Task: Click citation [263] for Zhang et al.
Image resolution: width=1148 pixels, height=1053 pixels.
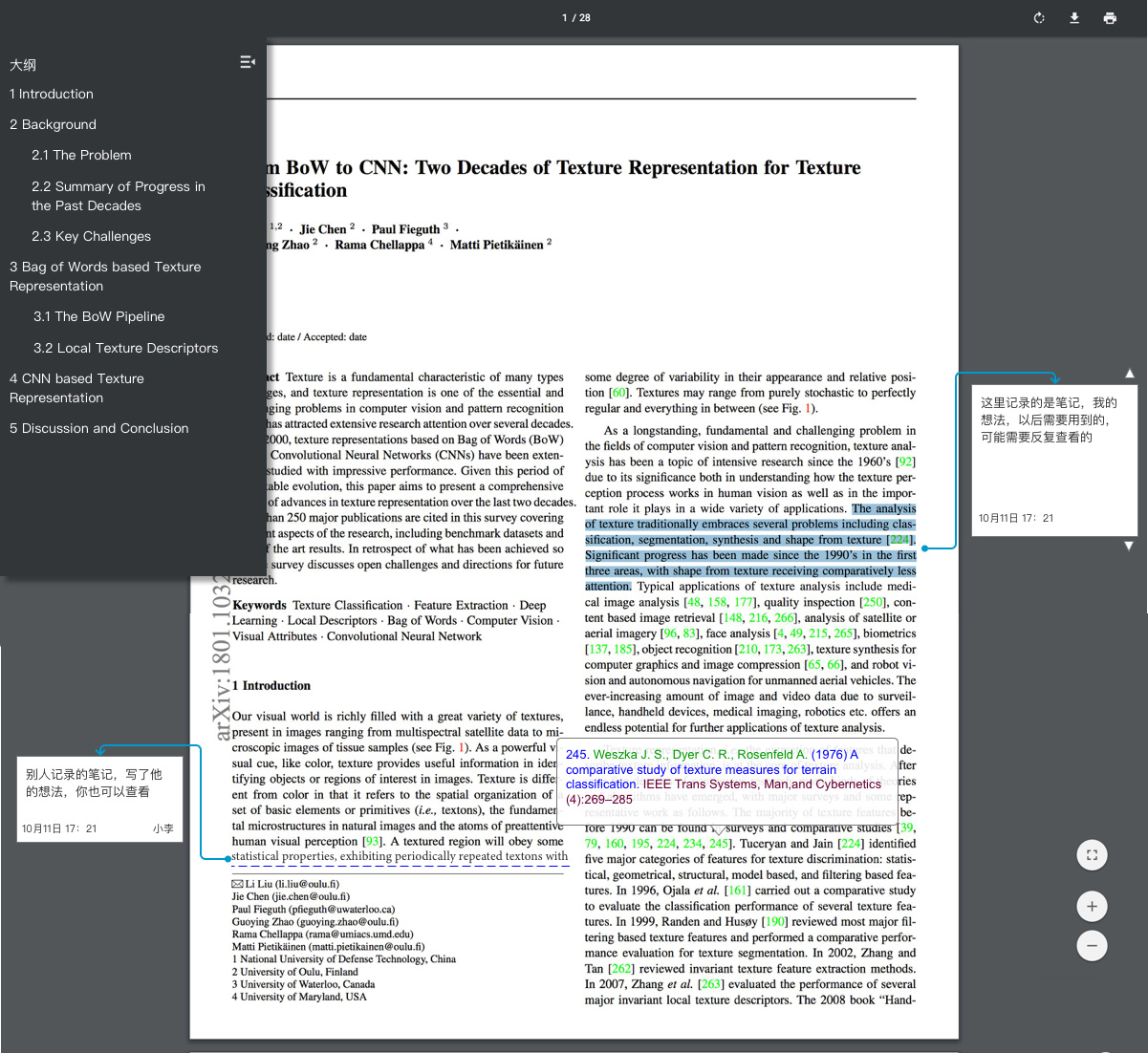Action: point(711,984)
